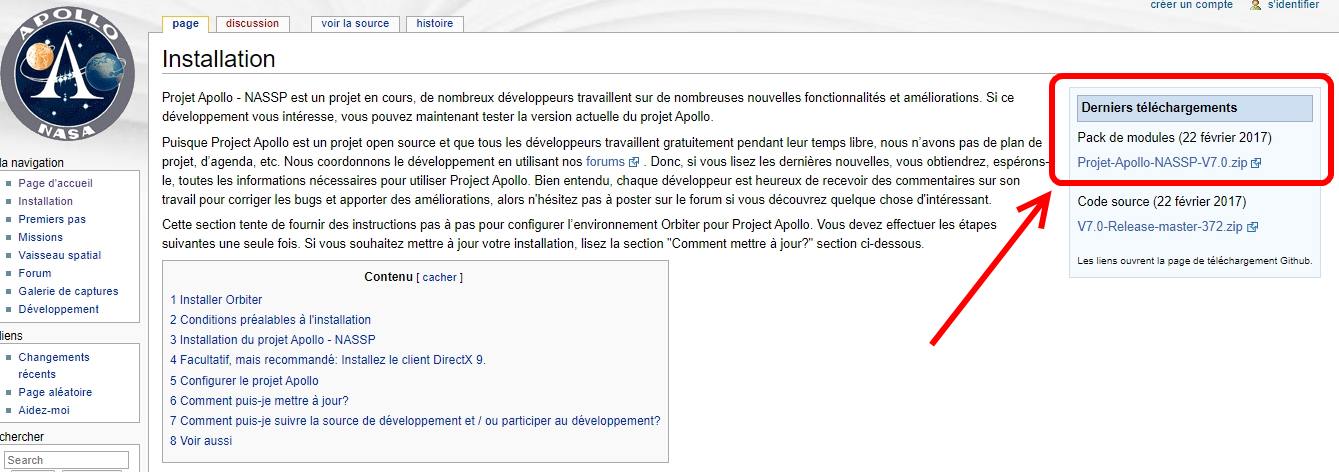Click 'Pack de modules (22 février 2017)' text

click(x=1174, y=137)
